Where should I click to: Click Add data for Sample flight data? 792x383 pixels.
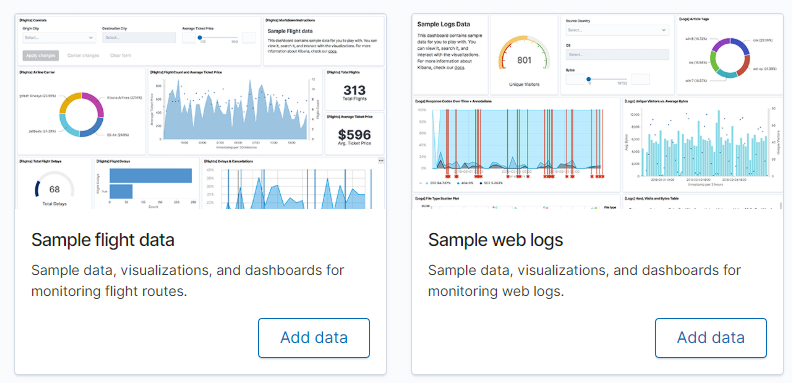pyautogui.click(x=314, y=338)
